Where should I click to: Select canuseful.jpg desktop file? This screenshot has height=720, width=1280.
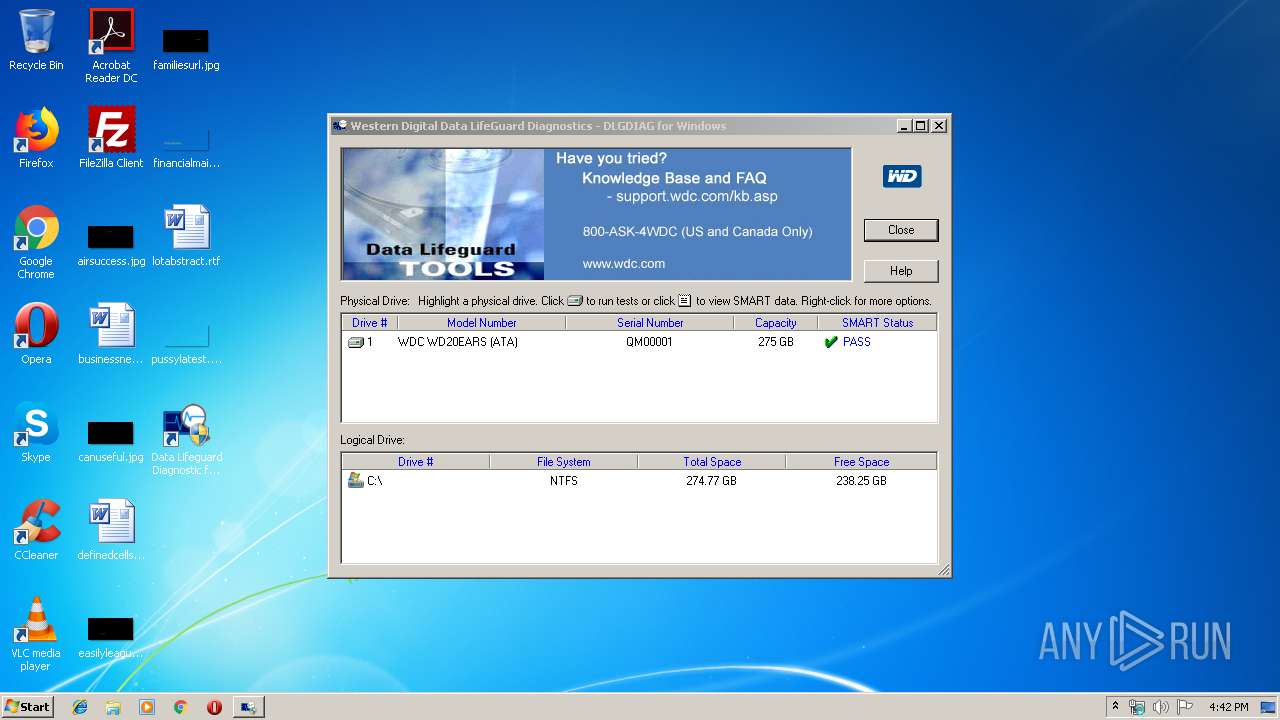point(111,440)
